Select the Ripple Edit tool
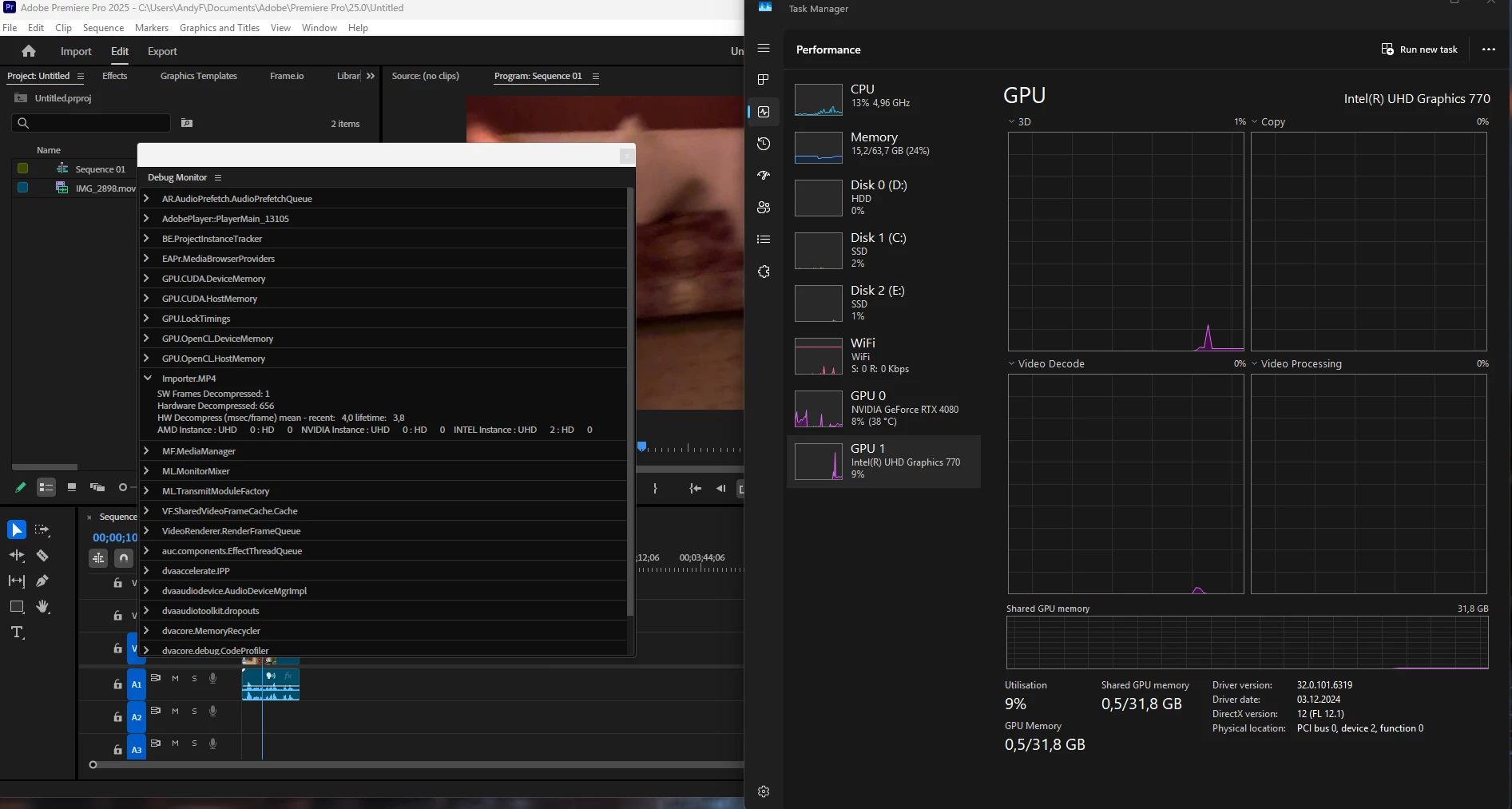The image size is (1512, 809). tap(17, 556)
